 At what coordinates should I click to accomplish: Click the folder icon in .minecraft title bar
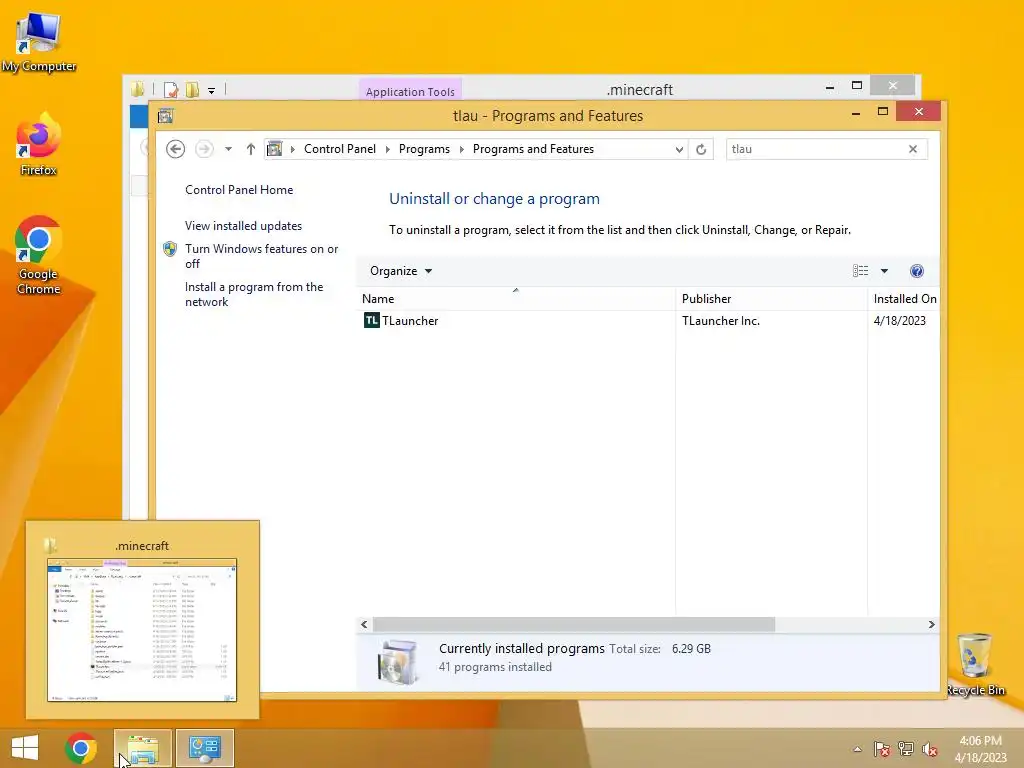coord(137,89)
